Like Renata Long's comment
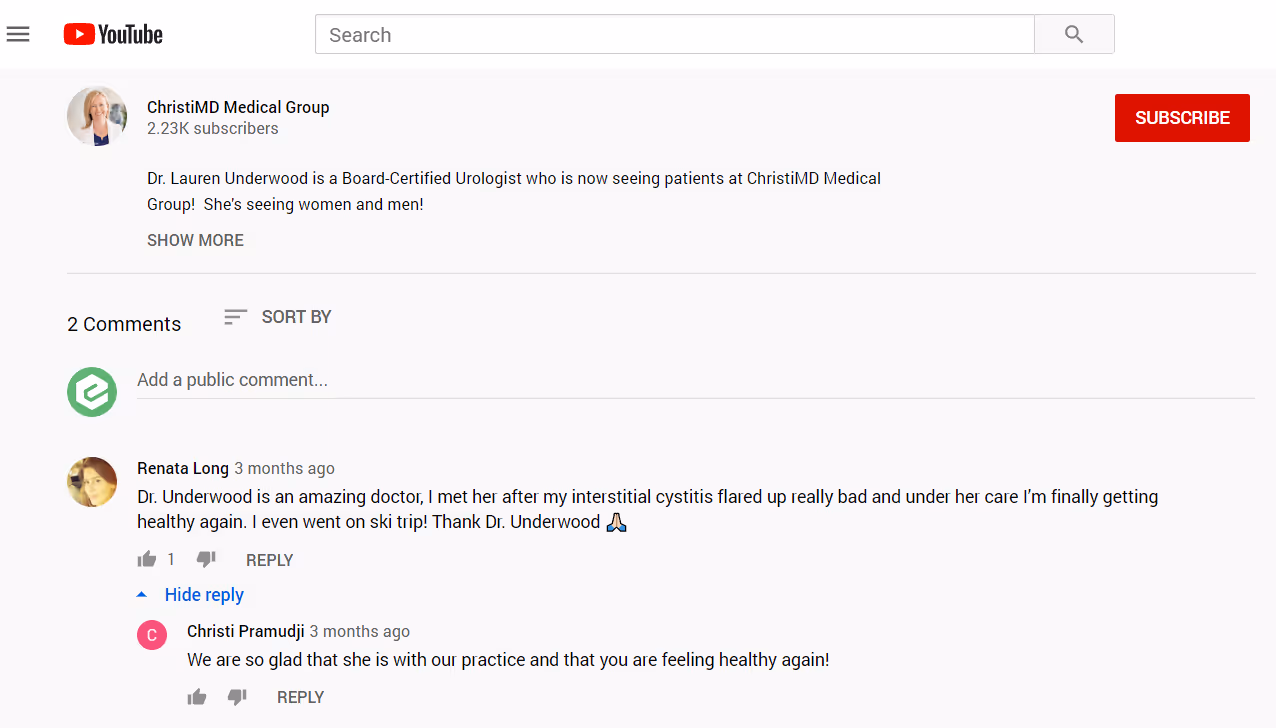Image resolution: width=1276 pixels, height=728 pixels. pyautogui.click(x=146, y=558)
